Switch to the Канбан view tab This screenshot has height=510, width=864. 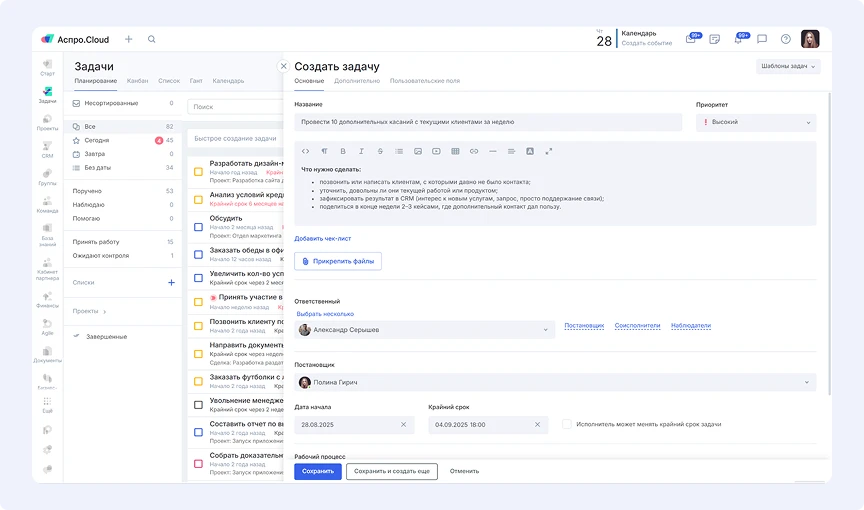[137, 81]
